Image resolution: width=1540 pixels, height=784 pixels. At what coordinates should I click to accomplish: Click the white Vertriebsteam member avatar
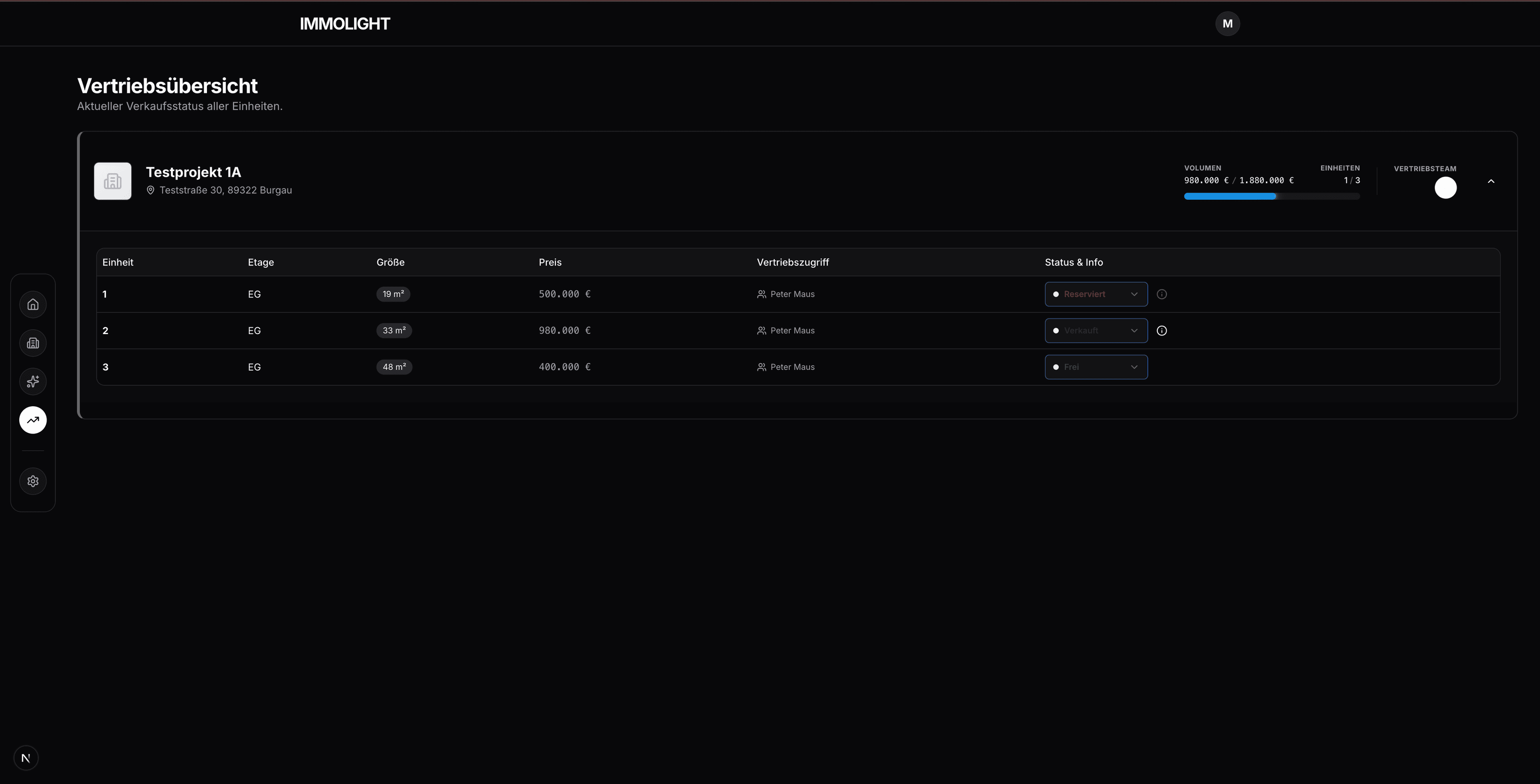pos(1445,188)
